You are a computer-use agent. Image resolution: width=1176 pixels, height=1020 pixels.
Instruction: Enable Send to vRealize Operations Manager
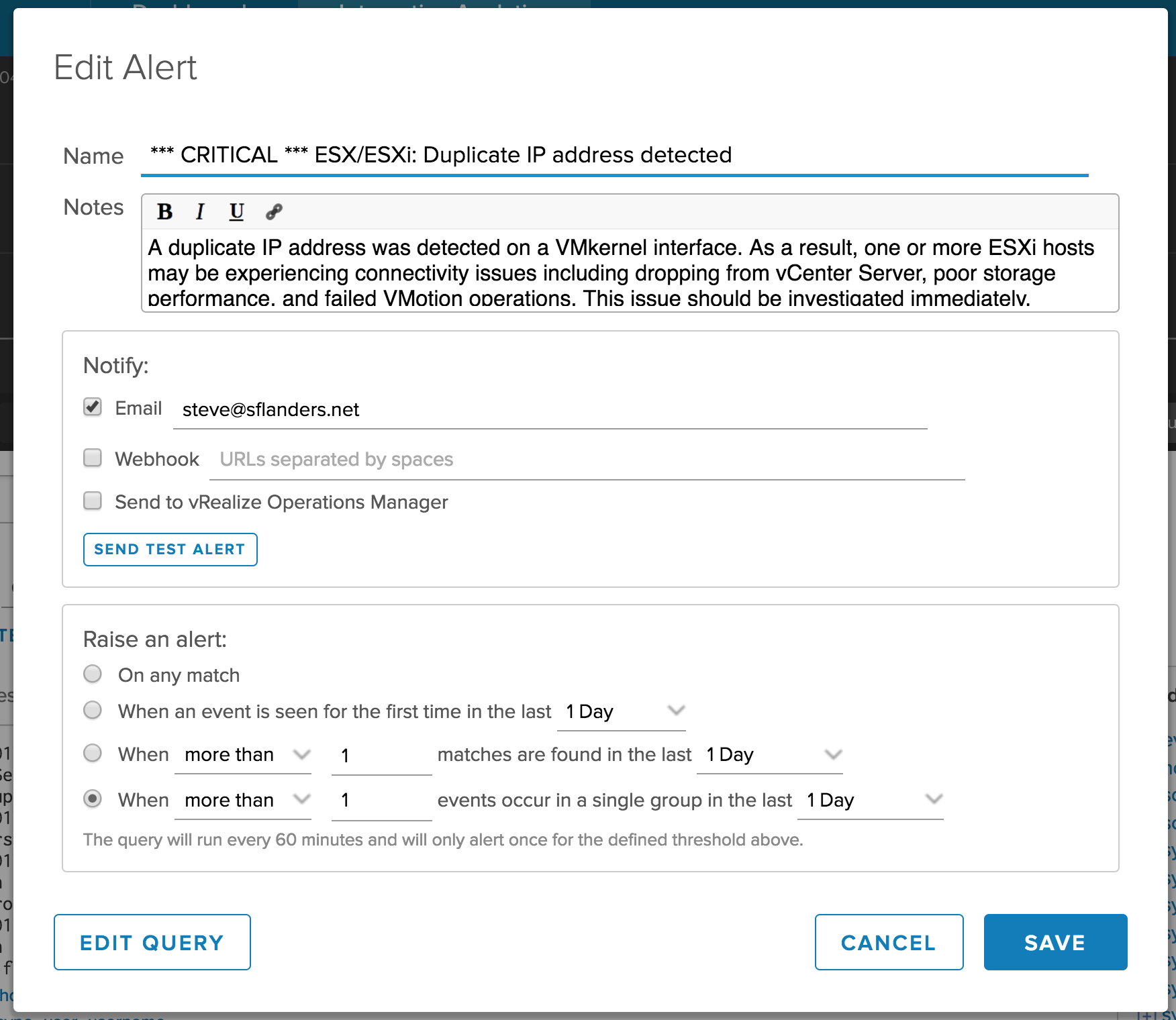coord(93,501)
